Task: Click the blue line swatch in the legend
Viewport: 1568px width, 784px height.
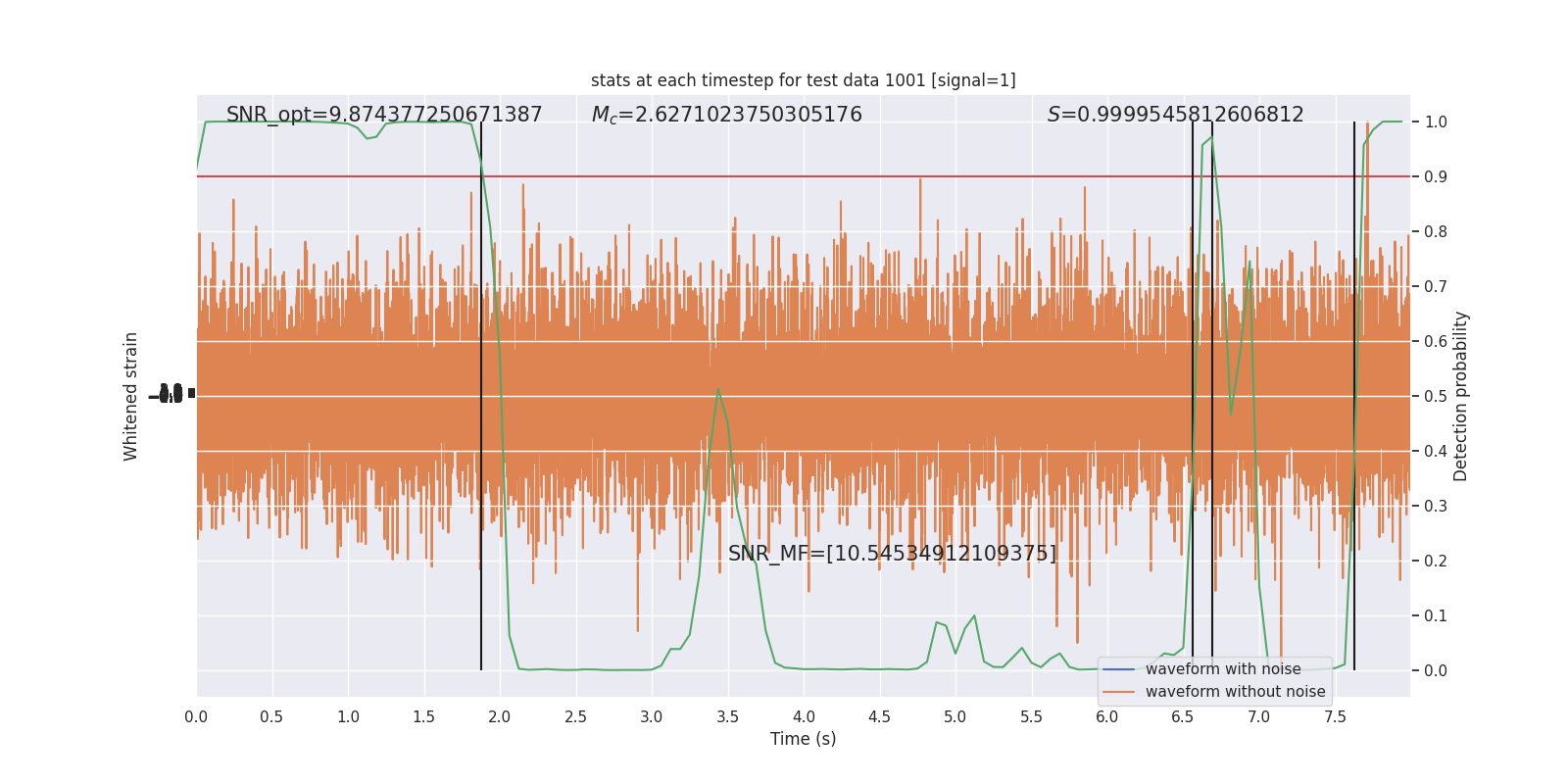Action: click(x=1118, y=669)
